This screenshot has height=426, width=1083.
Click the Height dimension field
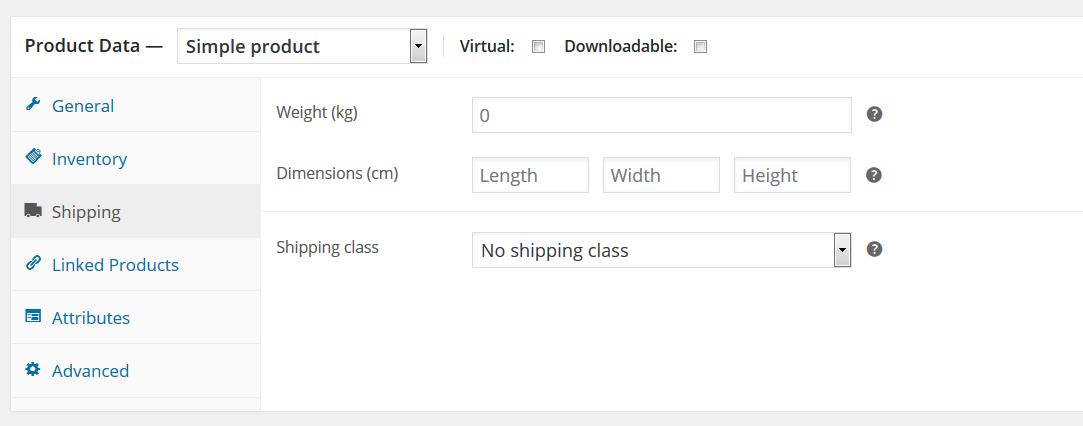coord(792,175)
